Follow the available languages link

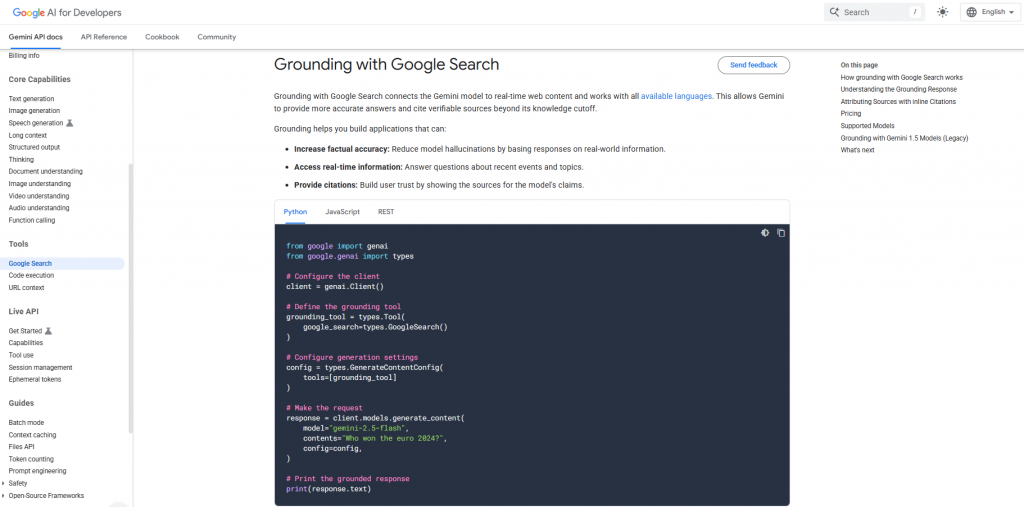[676, 96]
